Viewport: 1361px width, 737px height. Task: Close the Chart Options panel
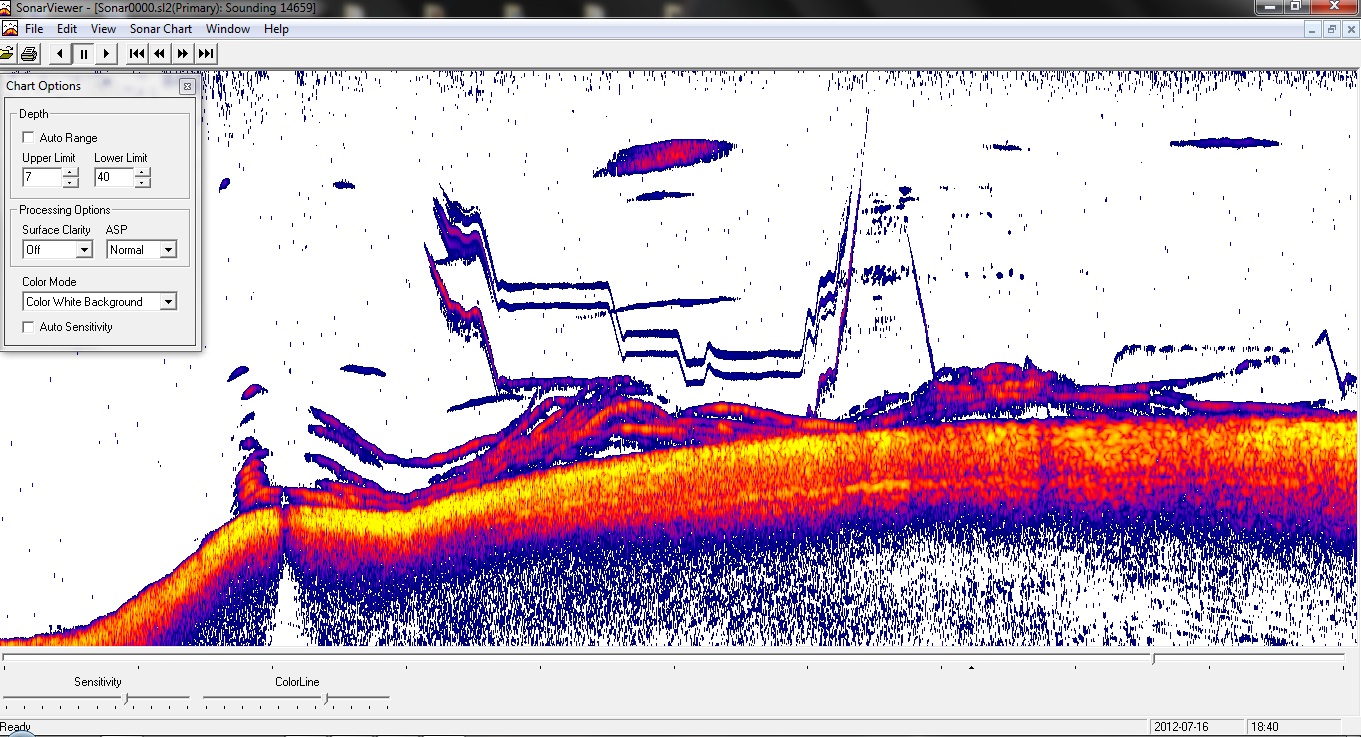click(186, 87)
